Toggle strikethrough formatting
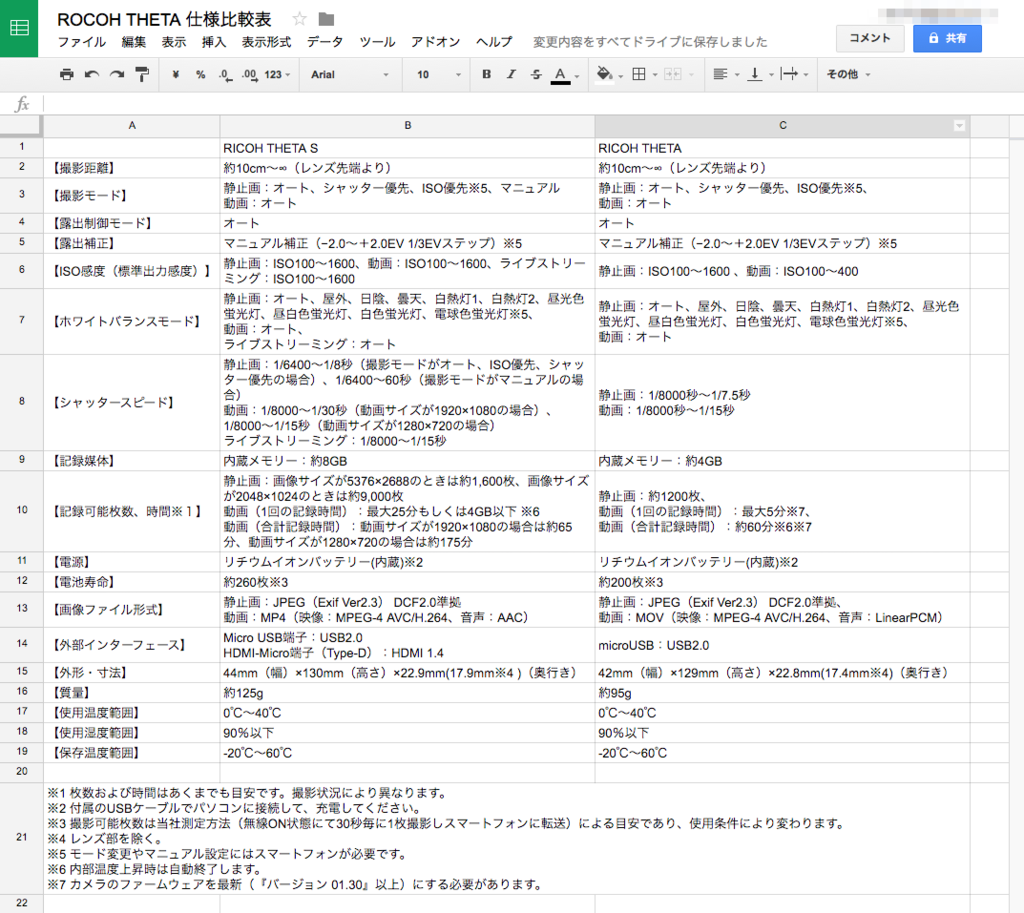 [x=536, y=74]
